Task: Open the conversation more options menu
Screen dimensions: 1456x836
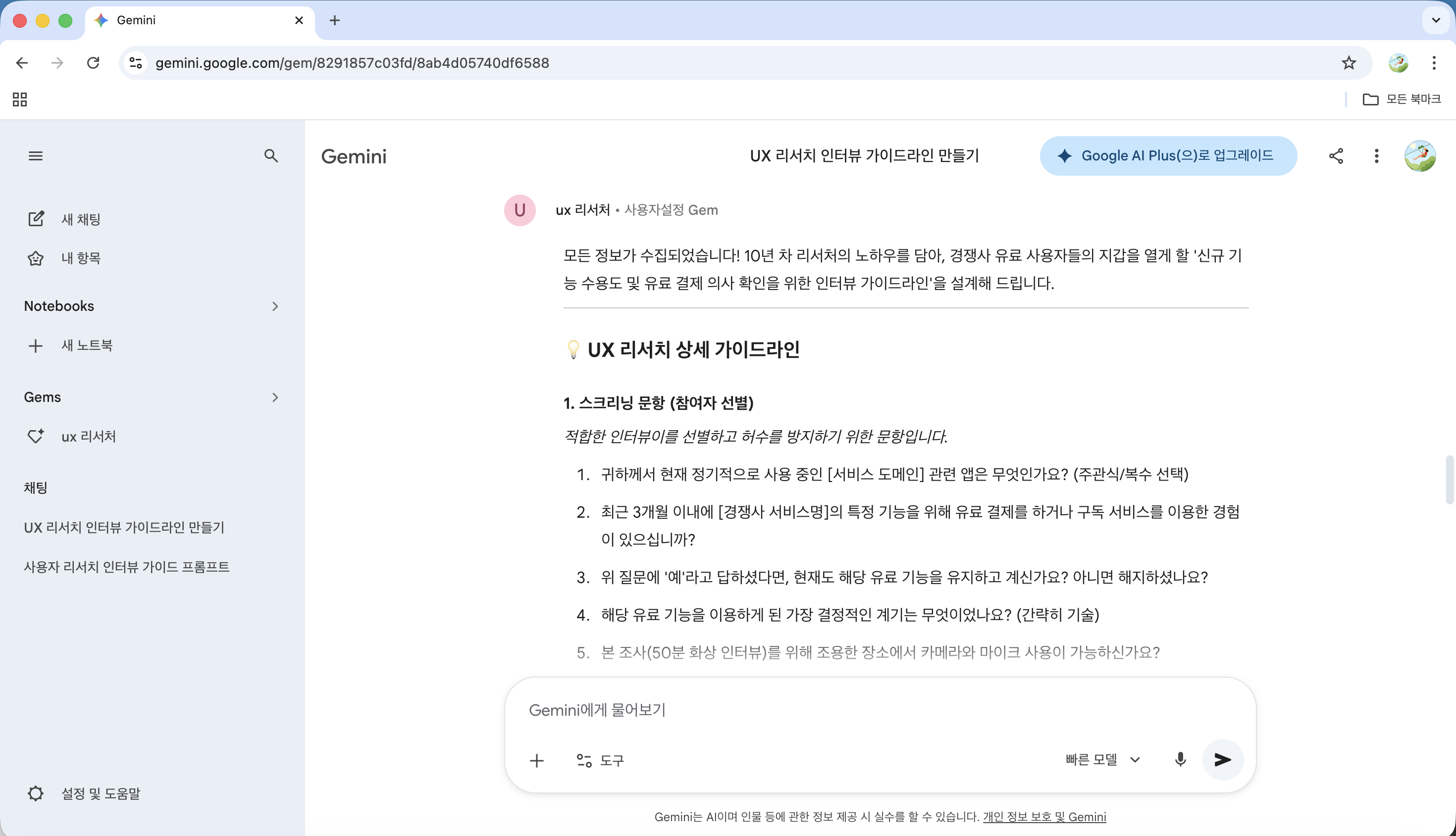Action: click(1376, 155)
